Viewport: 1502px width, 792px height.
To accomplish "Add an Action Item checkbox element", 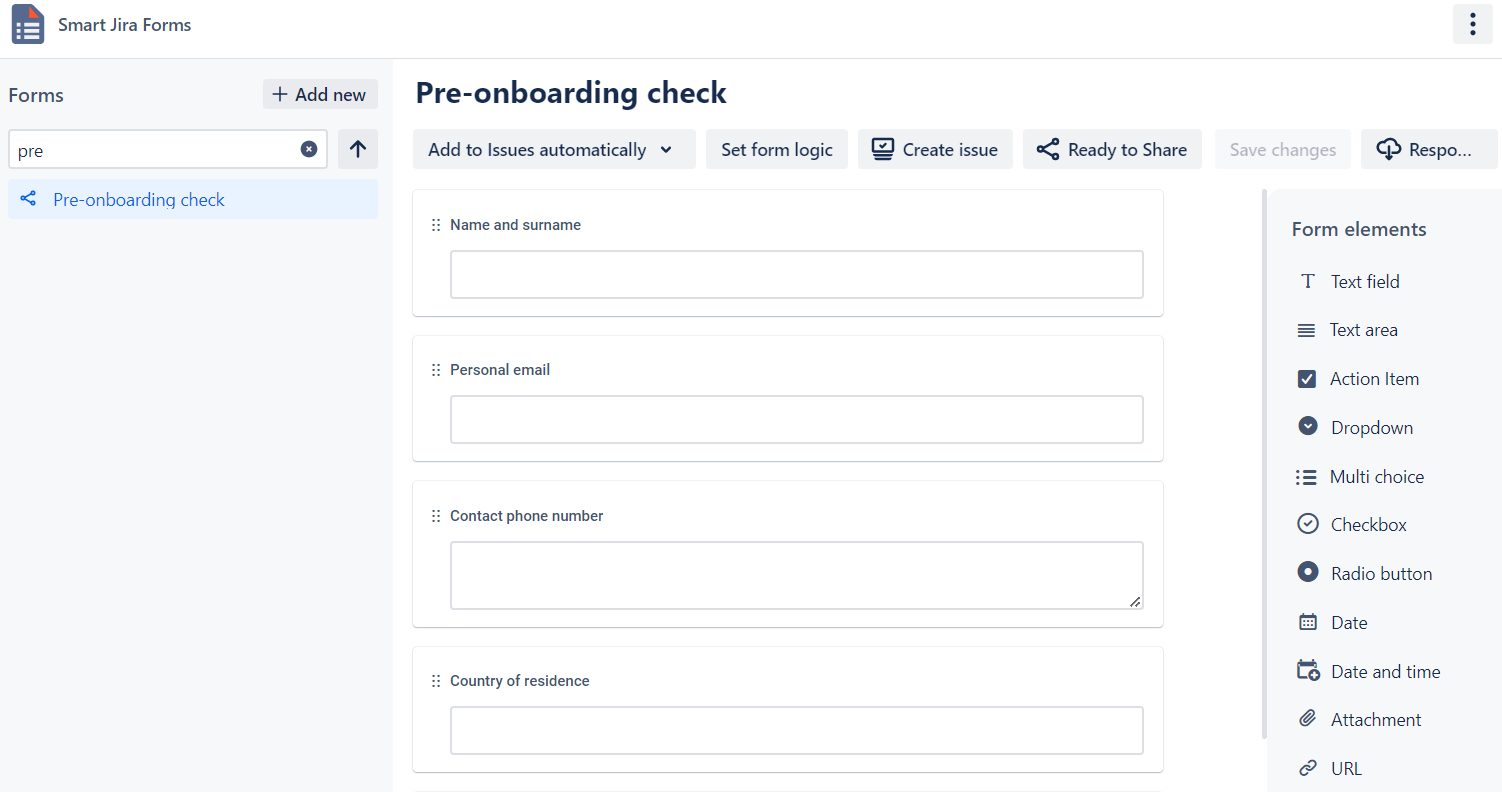I will [x=1373, y=379].
